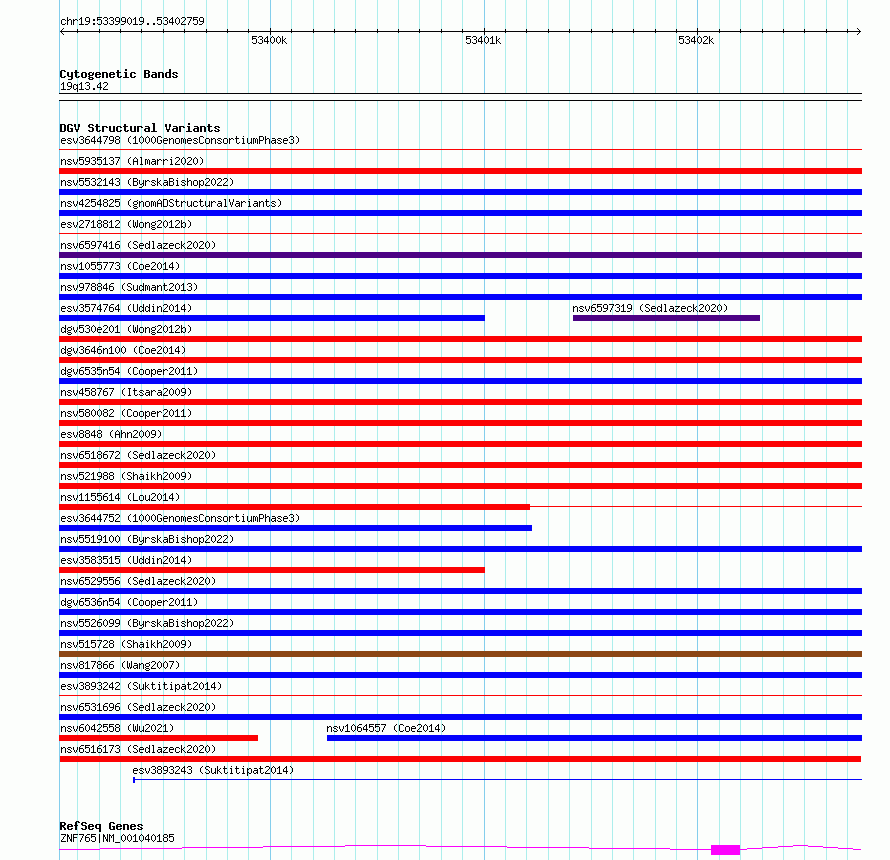Open nsv817866 (Wang2007) label
The image size is (890, 860).
(x=120, y=665)
